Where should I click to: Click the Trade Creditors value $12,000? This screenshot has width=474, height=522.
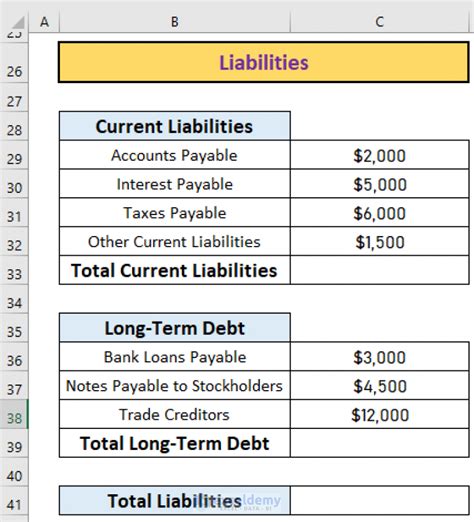[380, 414]
